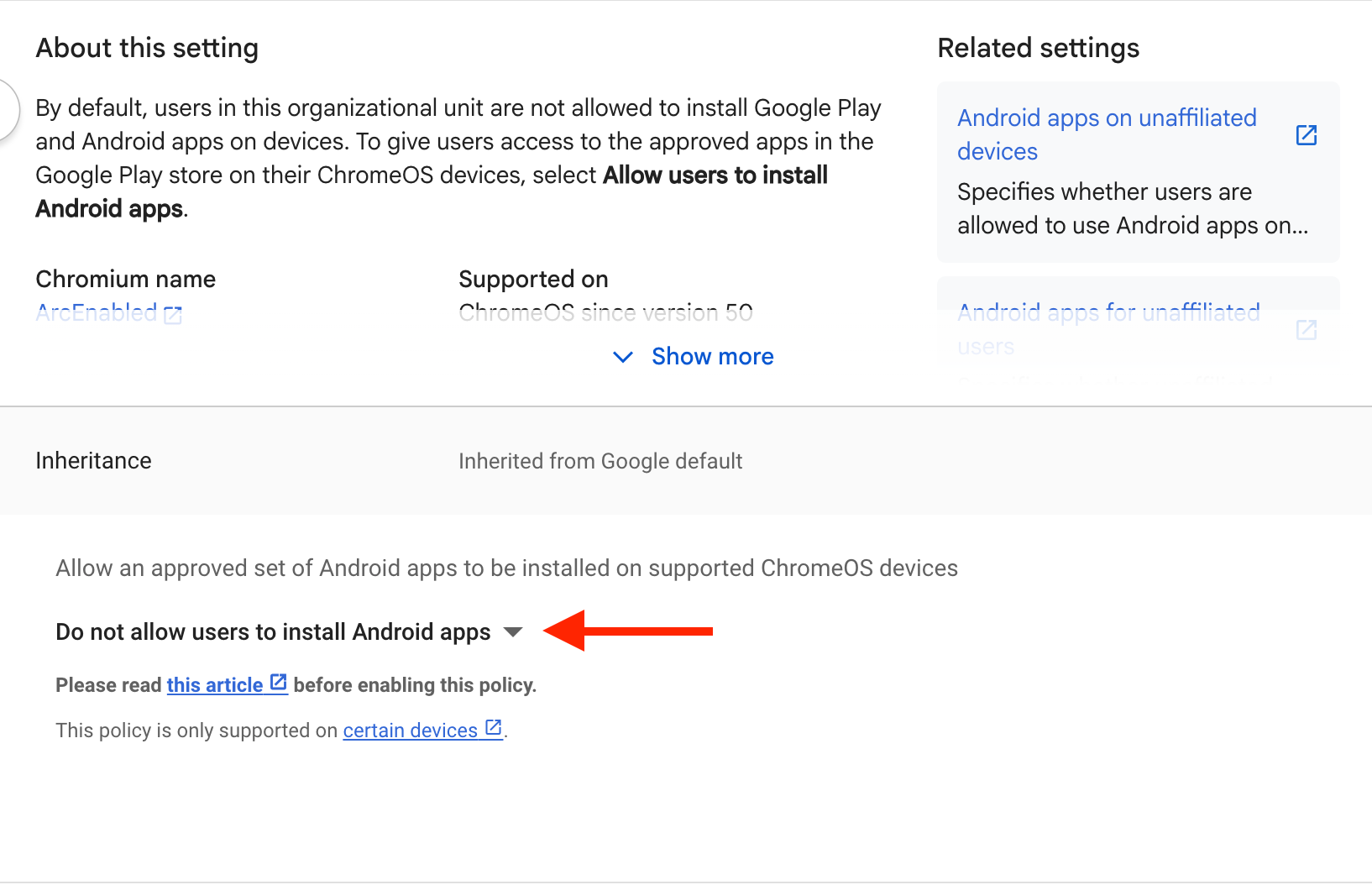Open 'Android apps on unaffiliated devices' link
Viewport: 1372px width, 885px height.
point(1106,134)
